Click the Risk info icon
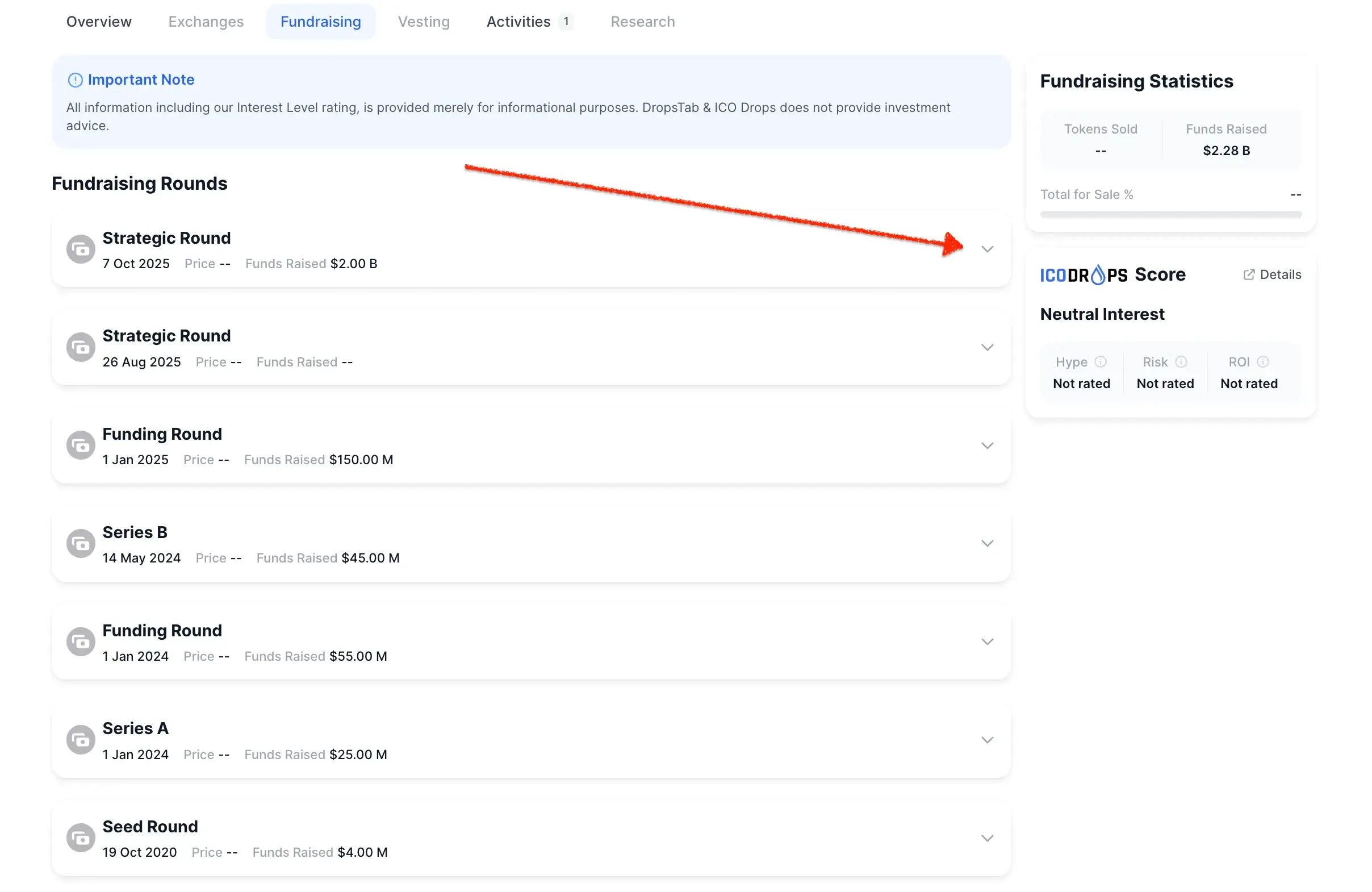Image resolution: width=1372 pixels, height=892 pixels. pyautogui.click(x=1181, y=361)
